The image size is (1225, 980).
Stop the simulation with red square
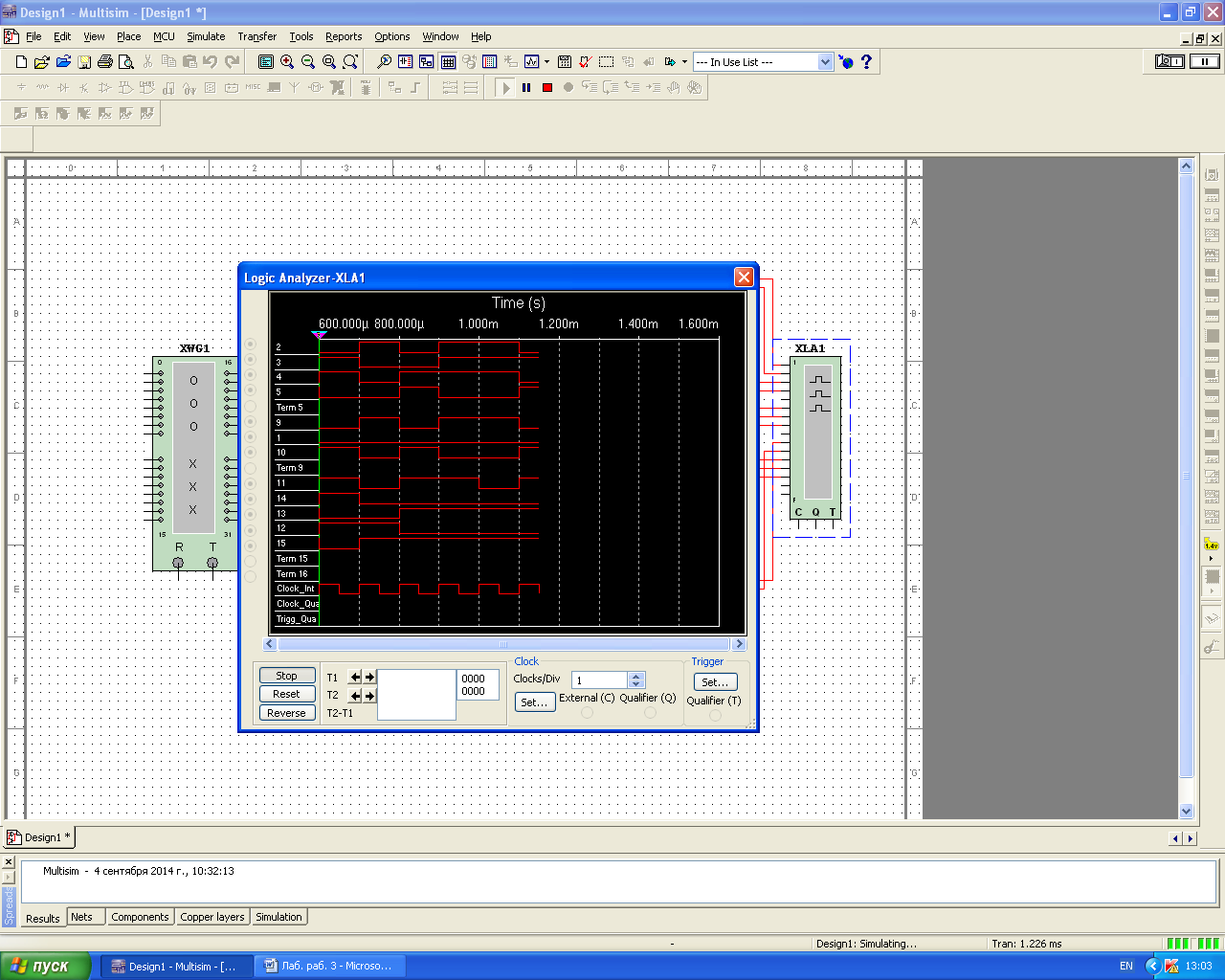pos(547,87)
